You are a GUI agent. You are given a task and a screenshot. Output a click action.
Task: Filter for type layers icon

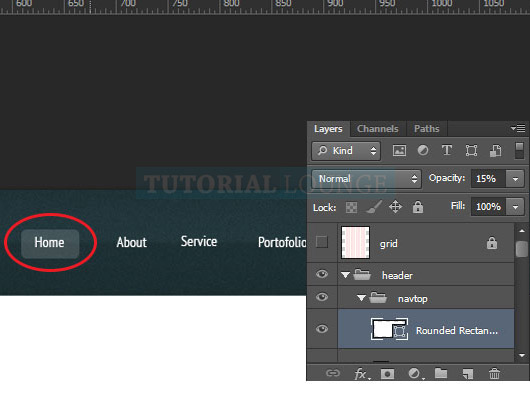coord(447,150)
